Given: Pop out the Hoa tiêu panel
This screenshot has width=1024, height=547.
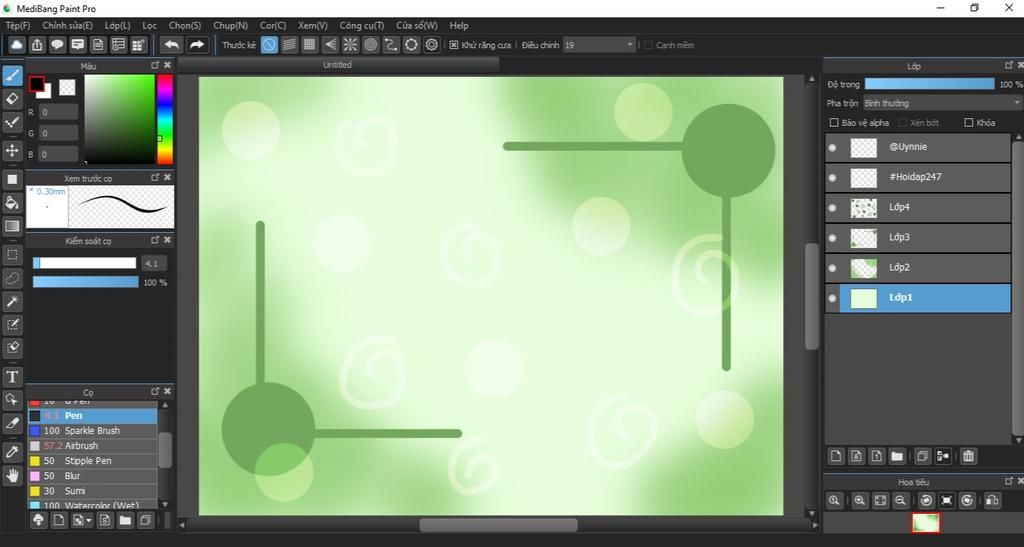Looking at the screenshot, I should 1009,481.
